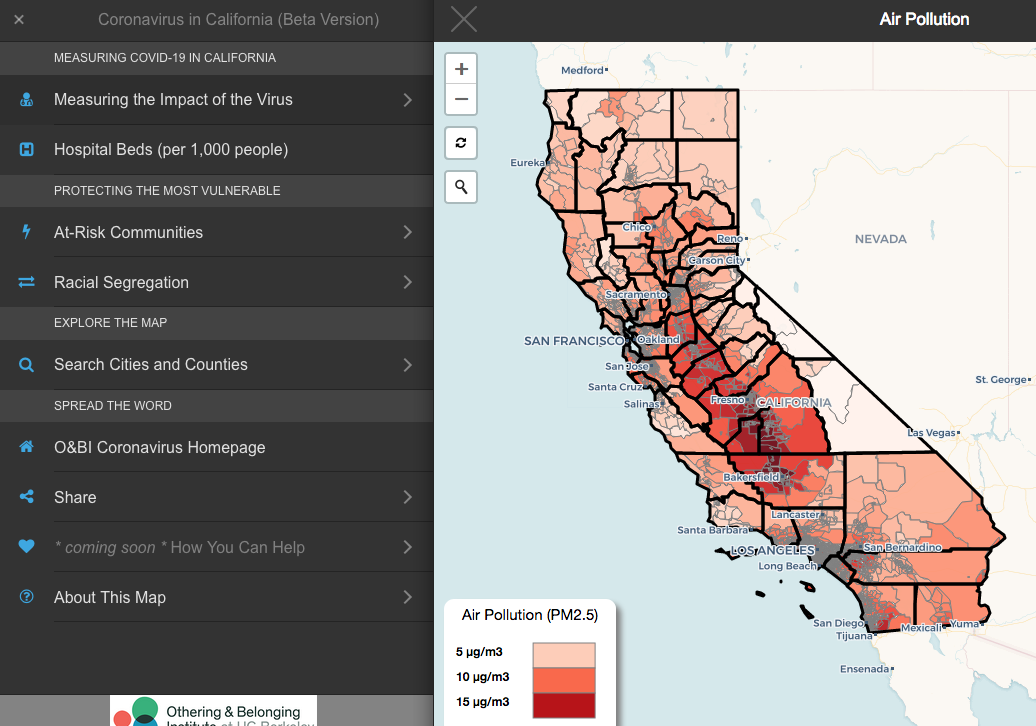Click the Chico label on the map
Viewport: 1036px width, 726px height.
(x=636, y=227)
